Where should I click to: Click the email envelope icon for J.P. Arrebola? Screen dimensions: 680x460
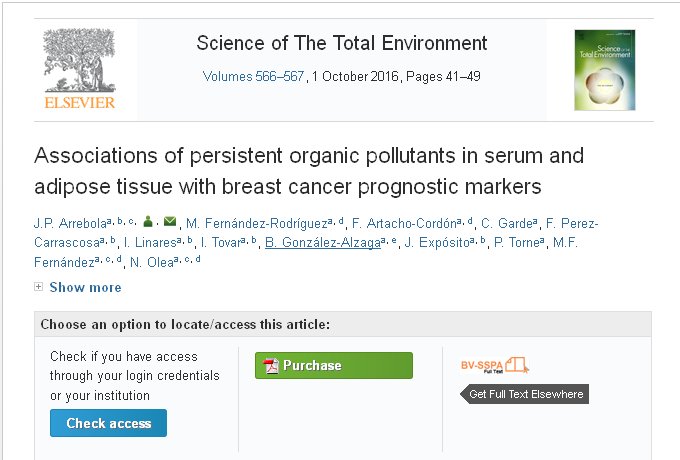[169, 222]
